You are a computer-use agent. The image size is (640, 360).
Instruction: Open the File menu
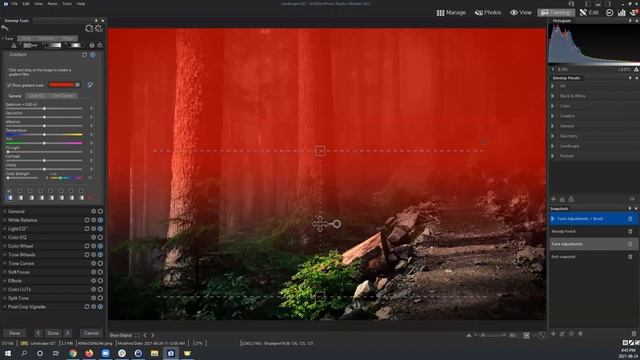pos(15,4)
